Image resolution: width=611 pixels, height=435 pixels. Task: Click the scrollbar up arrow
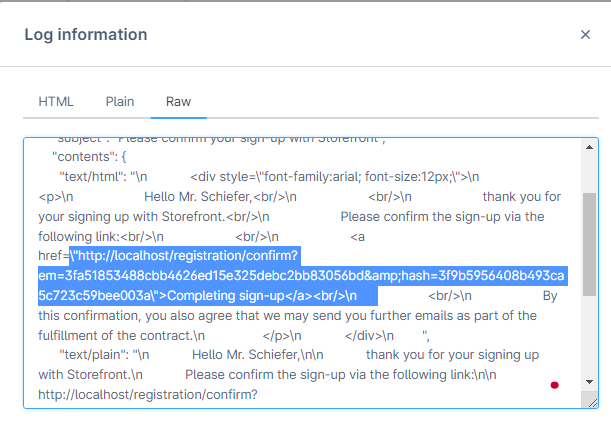click(590, 146)
